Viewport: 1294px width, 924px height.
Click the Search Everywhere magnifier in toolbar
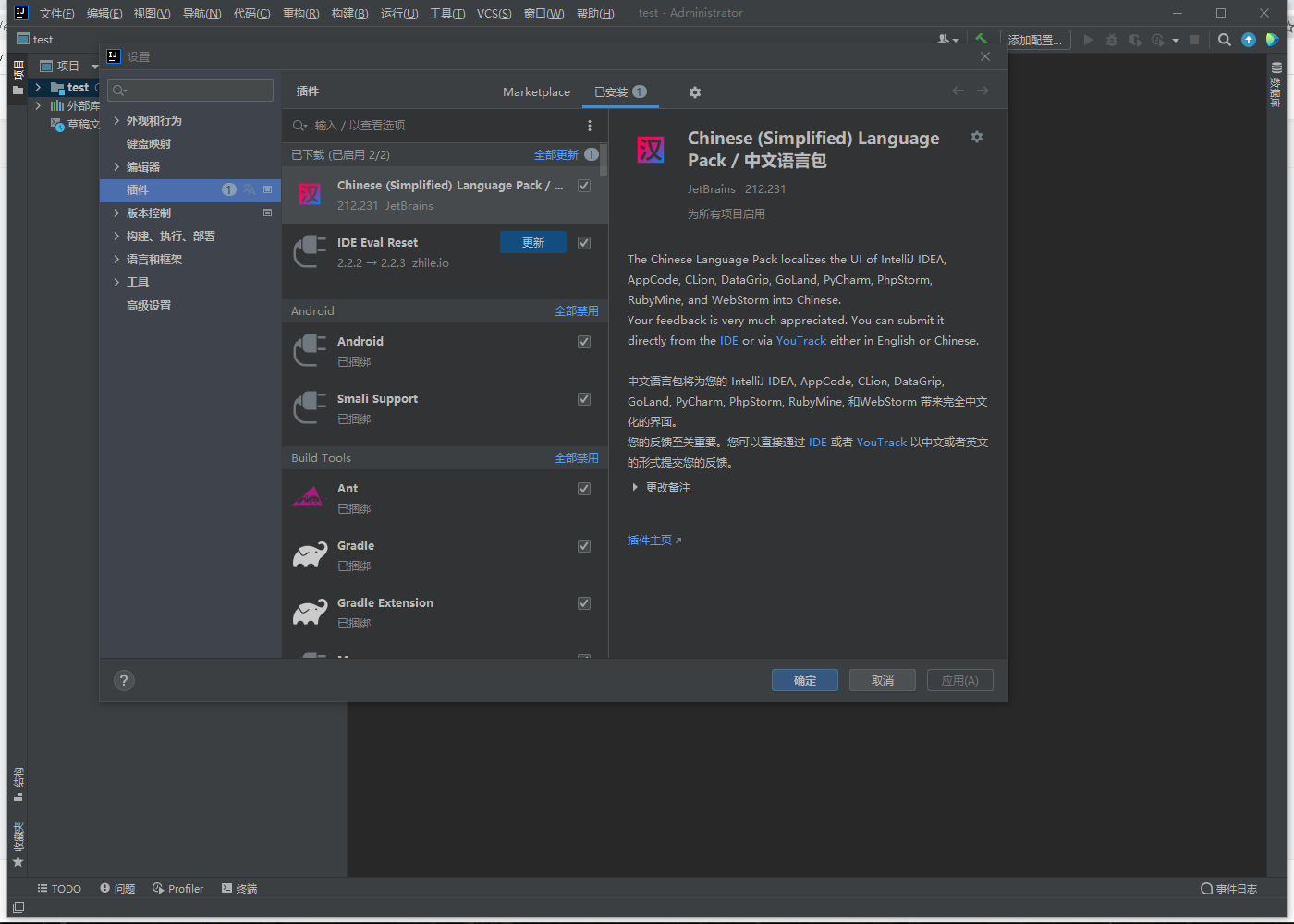tap(1225, 40)
